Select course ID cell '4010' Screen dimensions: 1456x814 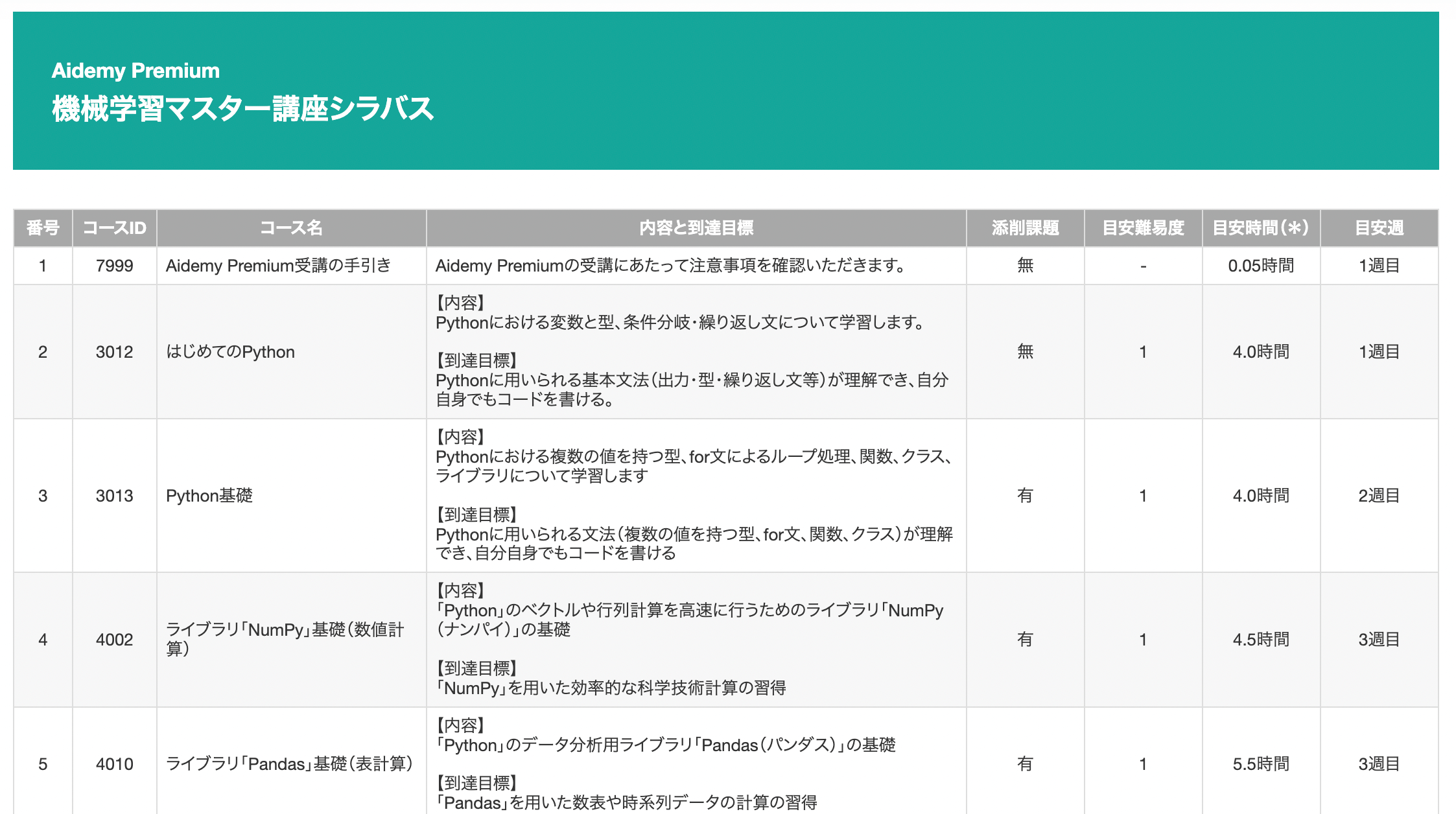click(x=115, y=764)
